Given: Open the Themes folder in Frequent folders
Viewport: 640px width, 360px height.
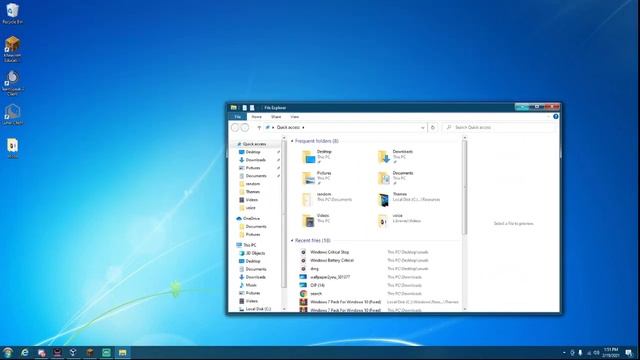Looking at the screenshot, I should (408, 199).
